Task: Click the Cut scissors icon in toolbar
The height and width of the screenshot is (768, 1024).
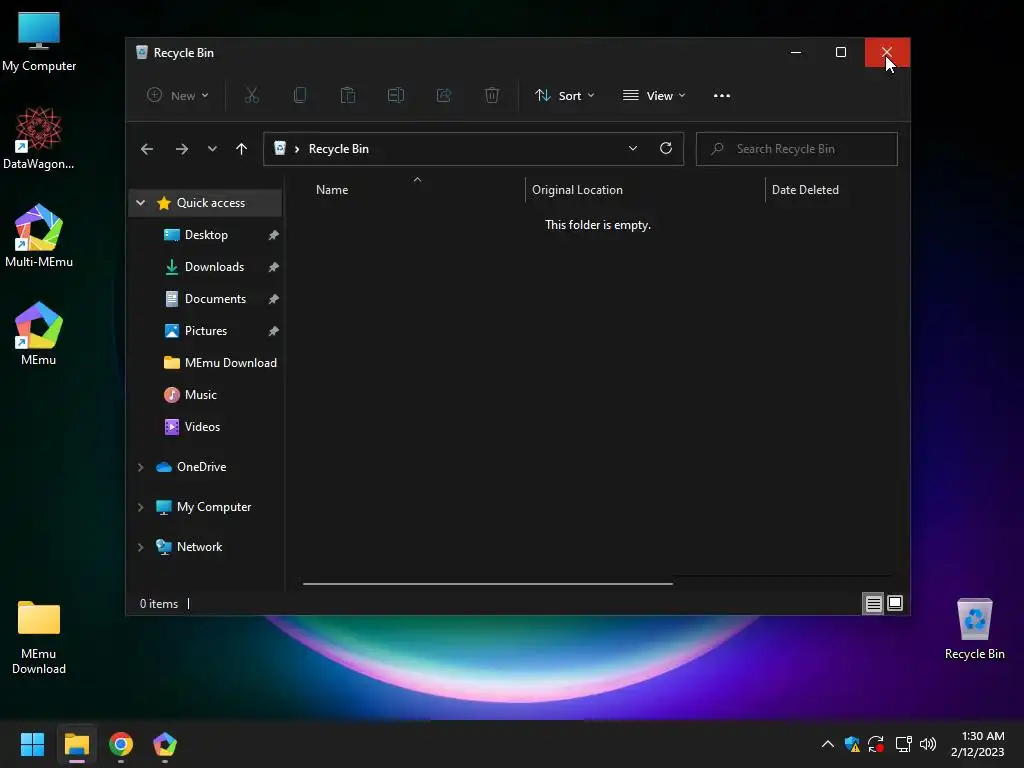Action: point(251,95)
